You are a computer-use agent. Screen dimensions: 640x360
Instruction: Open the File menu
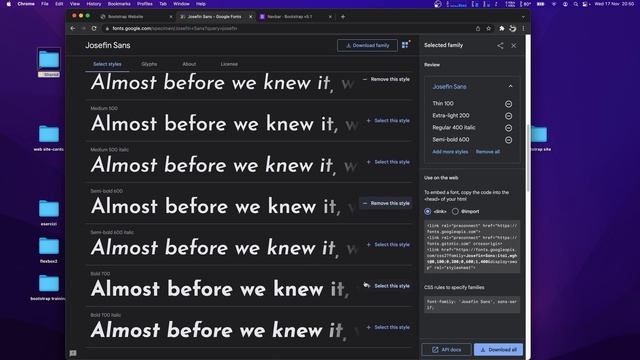pyautogui.click(x=45, y=4)
